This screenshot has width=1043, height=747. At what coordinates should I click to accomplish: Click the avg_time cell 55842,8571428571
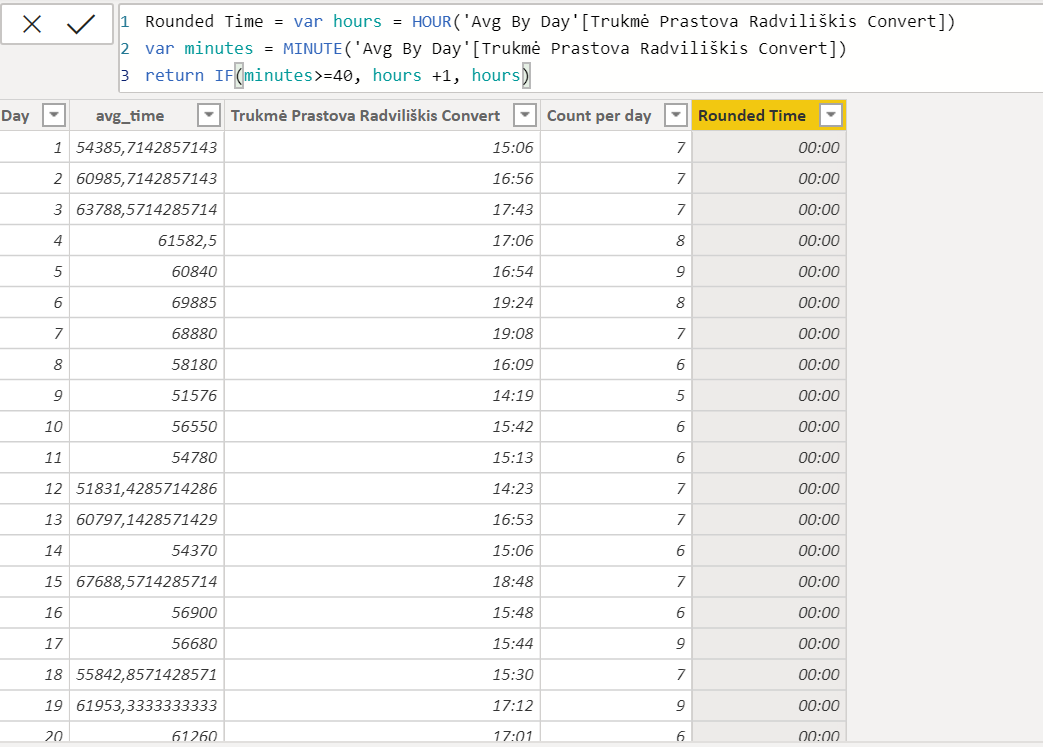(147, 674)
